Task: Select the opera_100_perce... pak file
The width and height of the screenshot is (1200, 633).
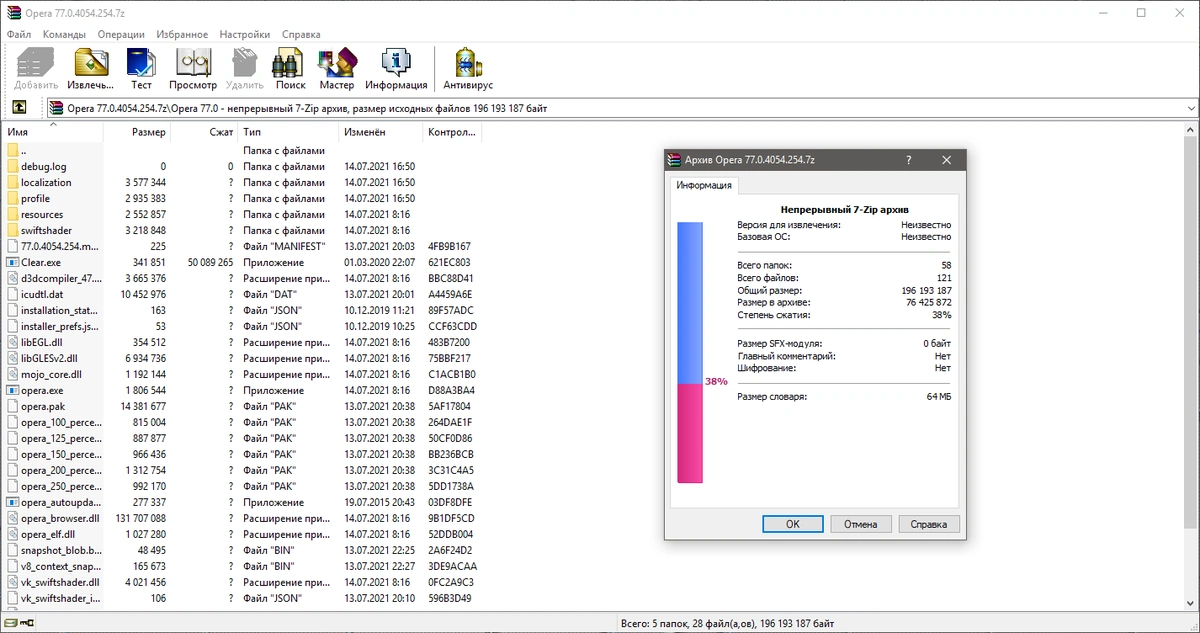Action: click(x=240, y=422)
